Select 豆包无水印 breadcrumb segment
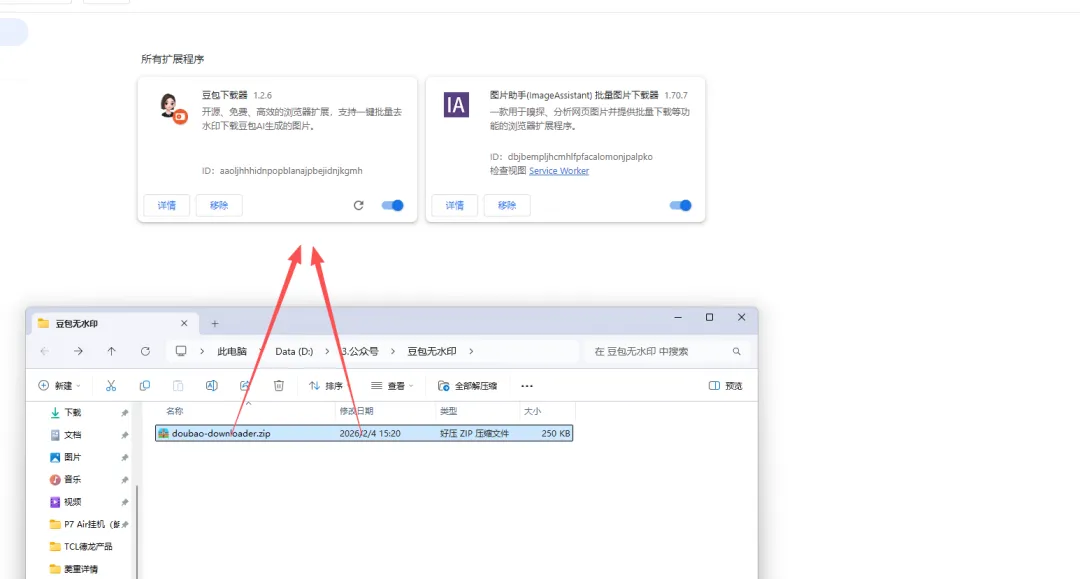The image size is (1080, 579). pyautogui.click(x=432, y=351)
